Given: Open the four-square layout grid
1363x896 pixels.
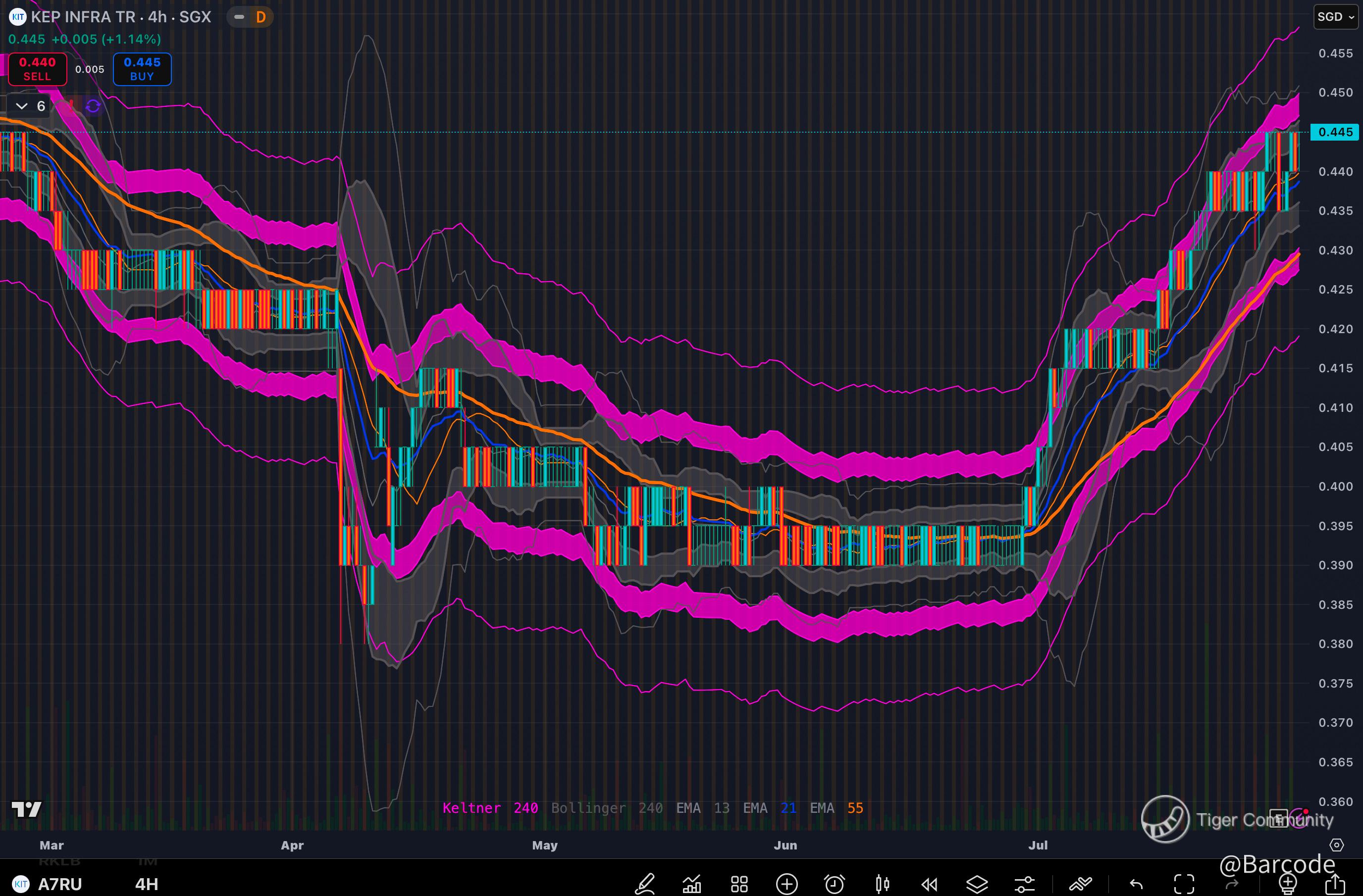Looking at the screenshot, I should coord(739,884).
